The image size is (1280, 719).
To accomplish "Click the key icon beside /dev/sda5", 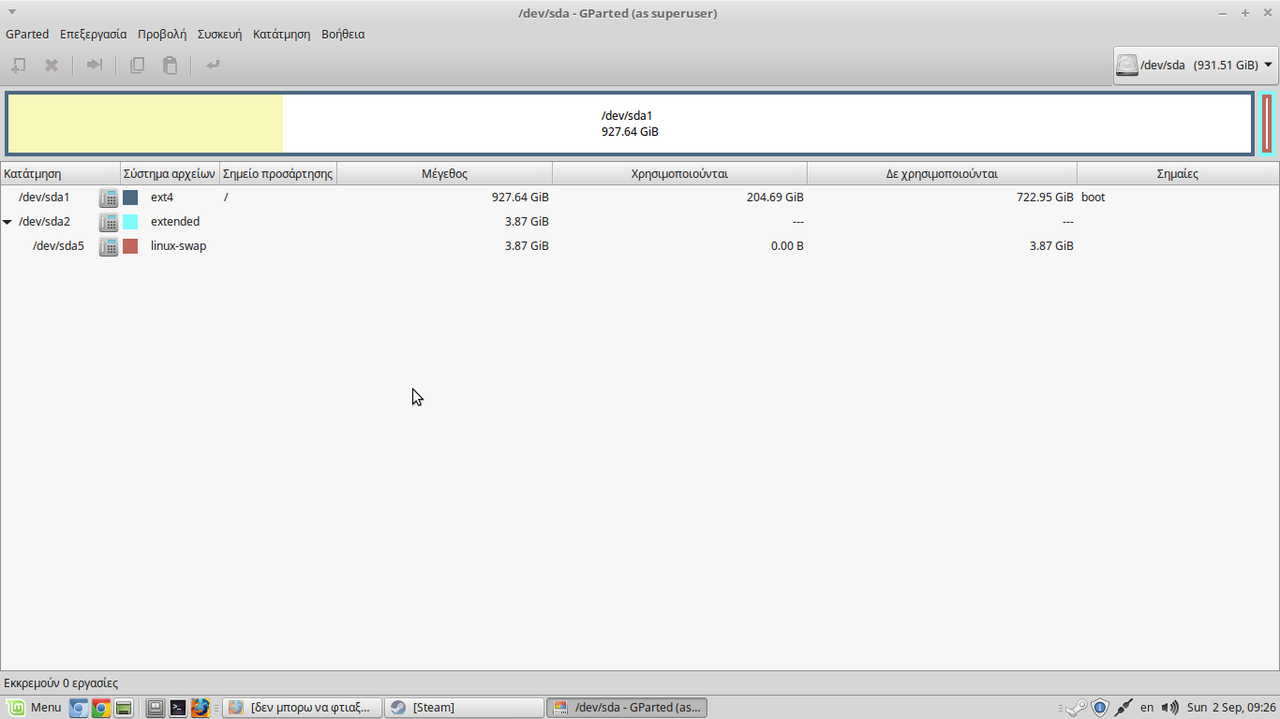I will pyautogui.click(x=108, y=245).
